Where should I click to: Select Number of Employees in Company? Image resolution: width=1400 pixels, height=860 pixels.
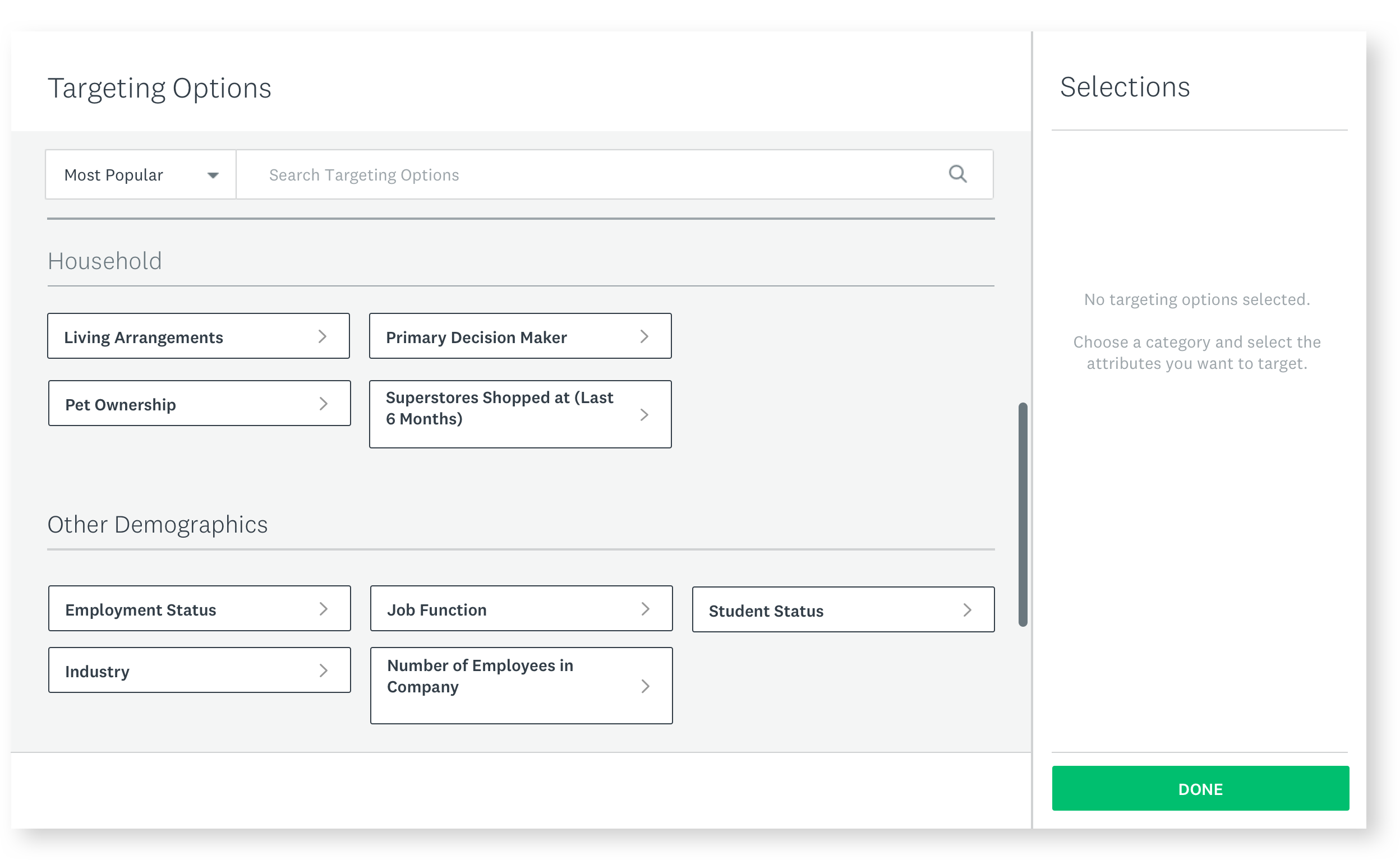(x=521, y=686)
